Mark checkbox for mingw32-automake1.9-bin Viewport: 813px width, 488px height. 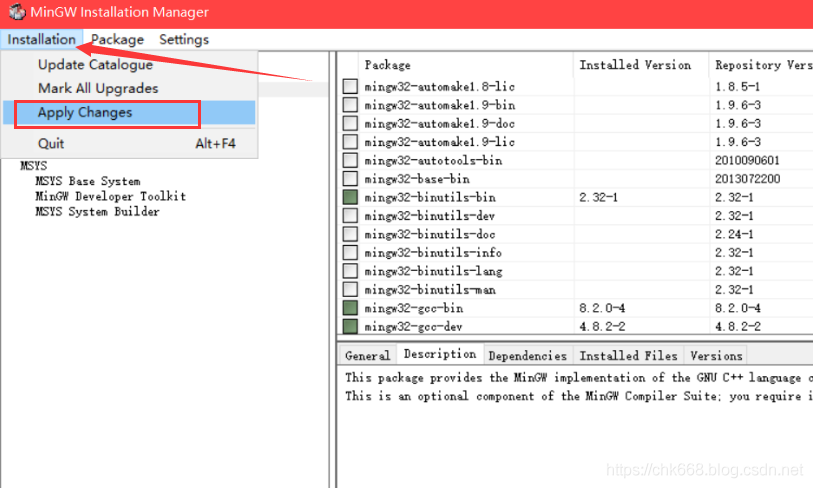tap(350, 105)
